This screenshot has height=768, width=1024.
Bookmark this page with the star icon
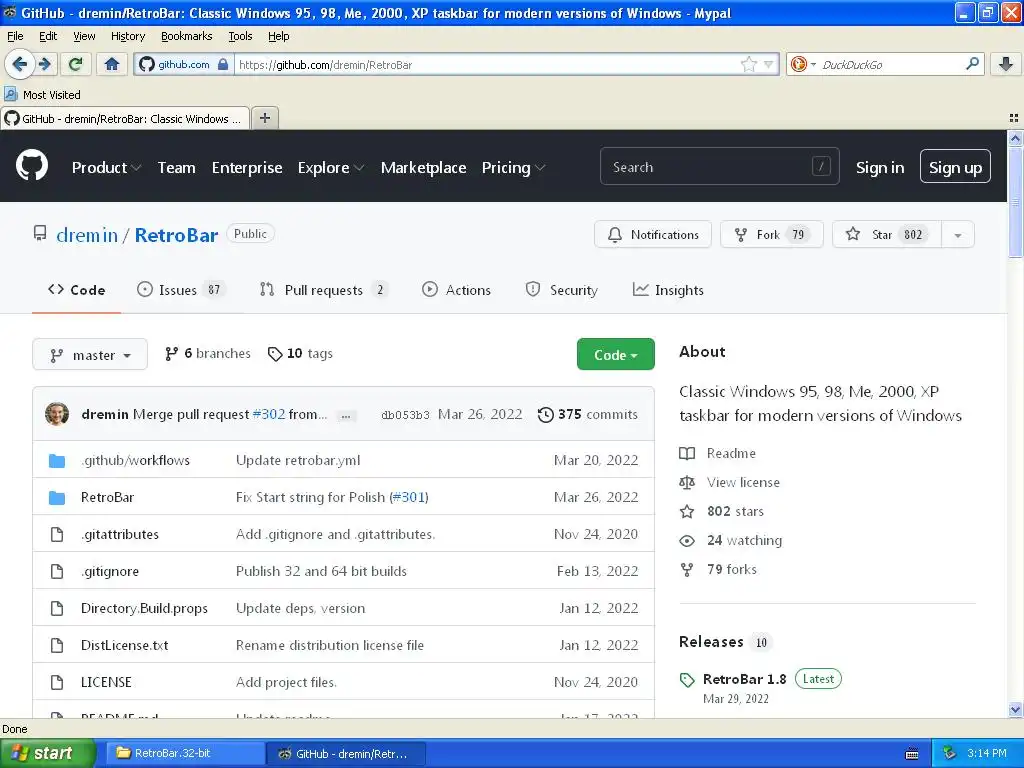[x=748, y=64]
